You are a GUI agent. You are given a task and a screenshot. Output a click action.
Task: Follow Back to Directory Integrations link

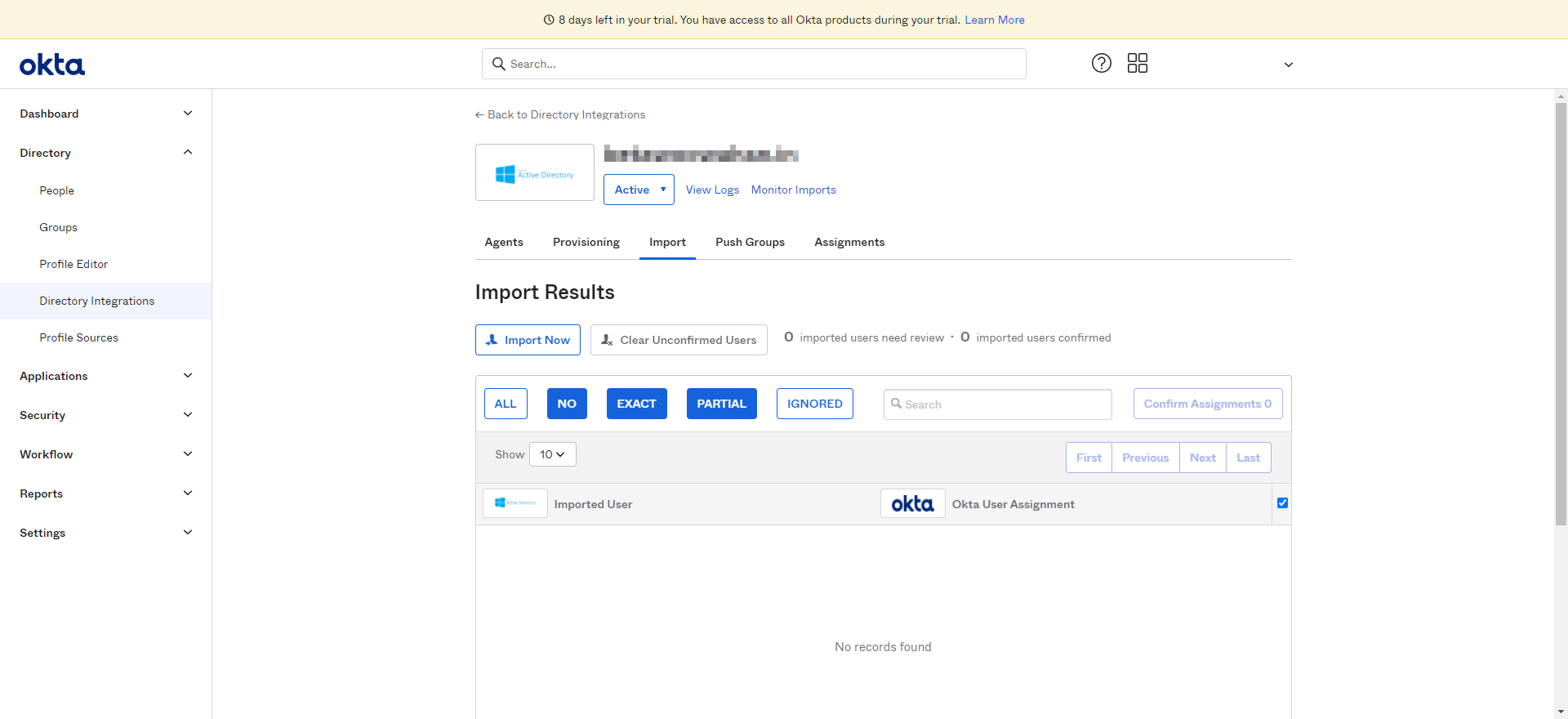coord(560,114)
